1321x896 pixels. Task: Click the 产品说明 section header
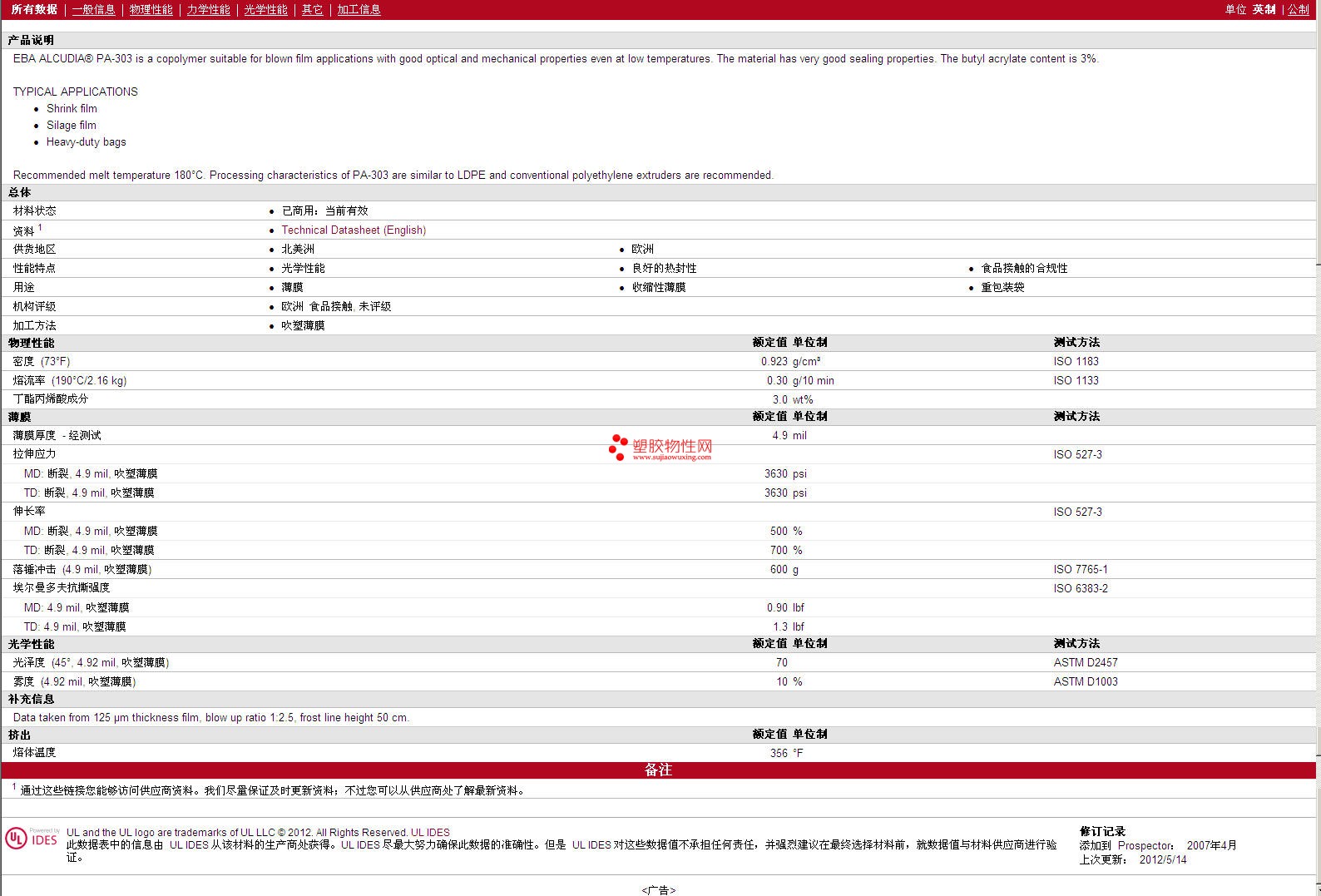pyautogui.click(x=31, y=40)
